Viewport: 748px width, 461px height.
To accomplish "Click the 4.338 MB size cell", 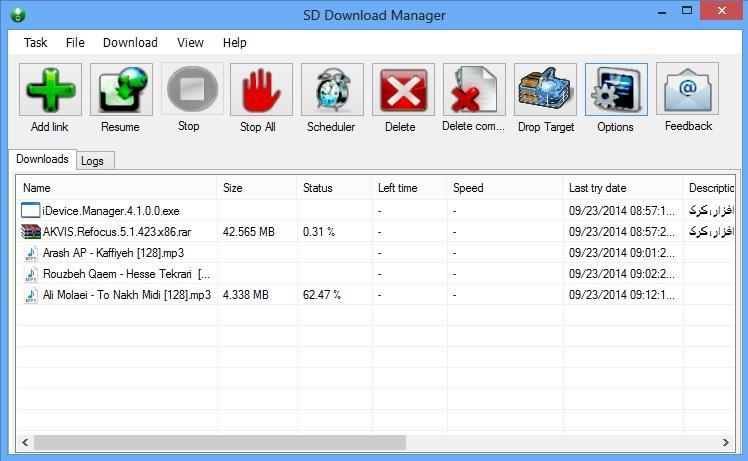I will [246, 295].
